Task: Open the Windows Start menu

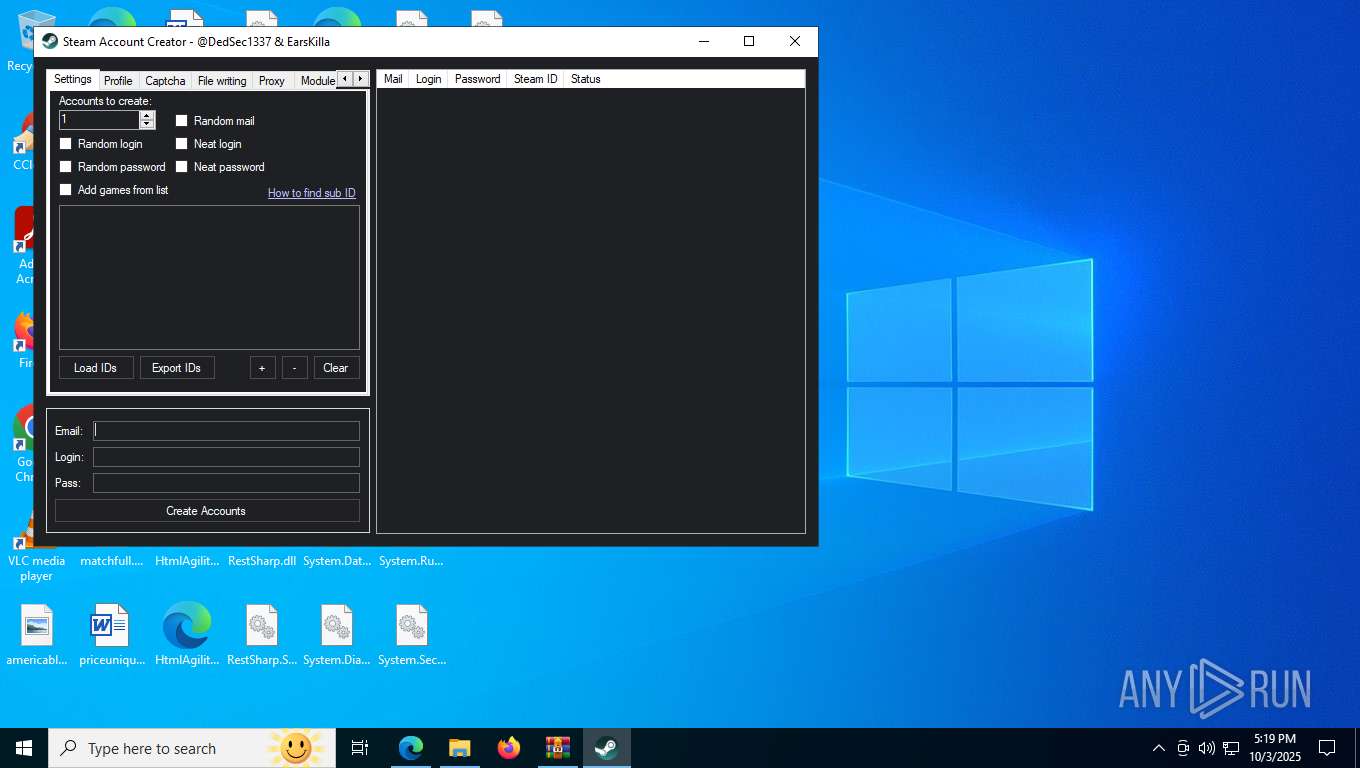Action: click(24, 748)
